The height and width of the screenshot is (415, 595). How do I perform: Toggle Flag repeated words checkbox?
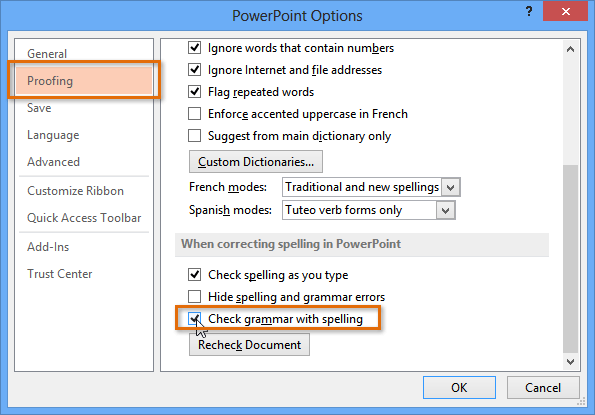click(x=195, y=92)
